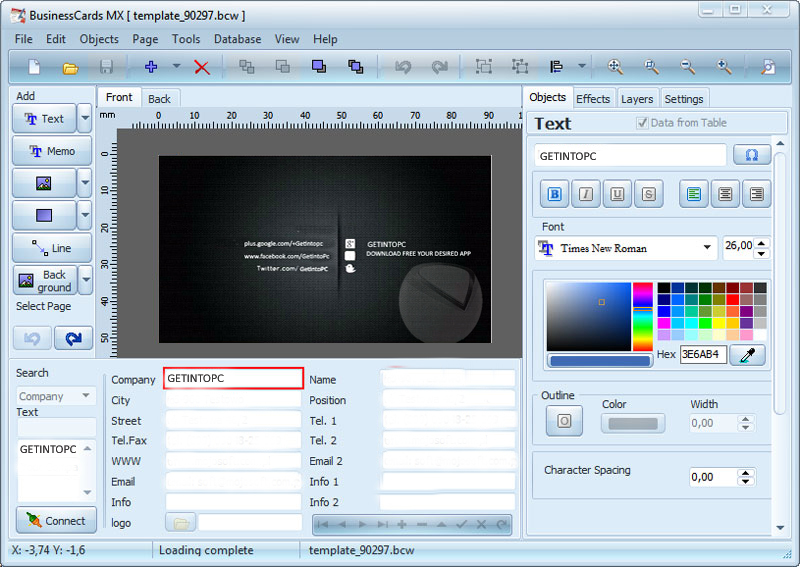This screenshot has height=567, width=800.
Task: Expand the Text button dropdown arrow
Action: pos(85,118)
